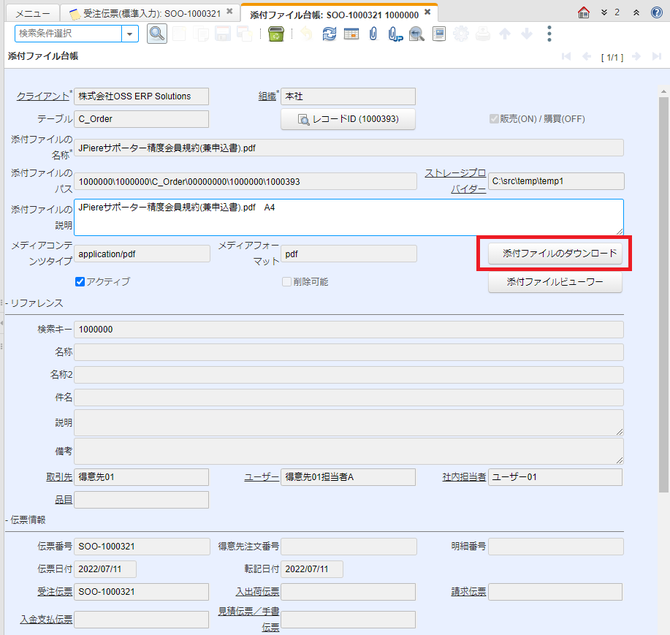Switch to the メニュー tab

click(x=32, y=14)
